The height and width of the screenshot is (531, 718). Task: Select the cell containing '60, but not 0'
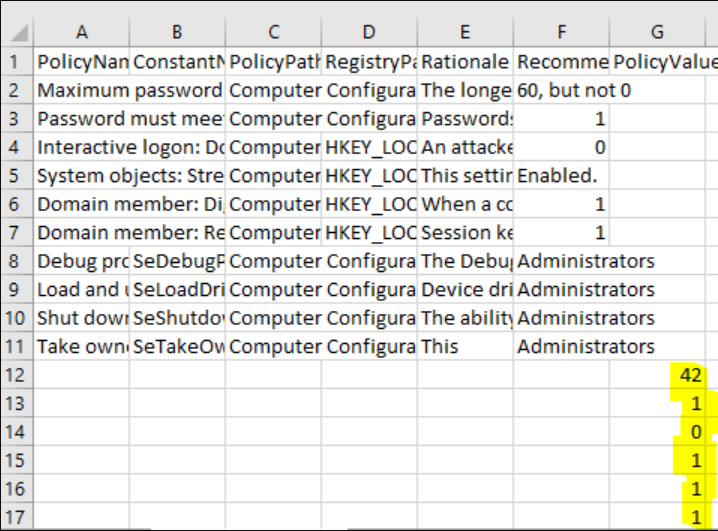pos(561,90)
